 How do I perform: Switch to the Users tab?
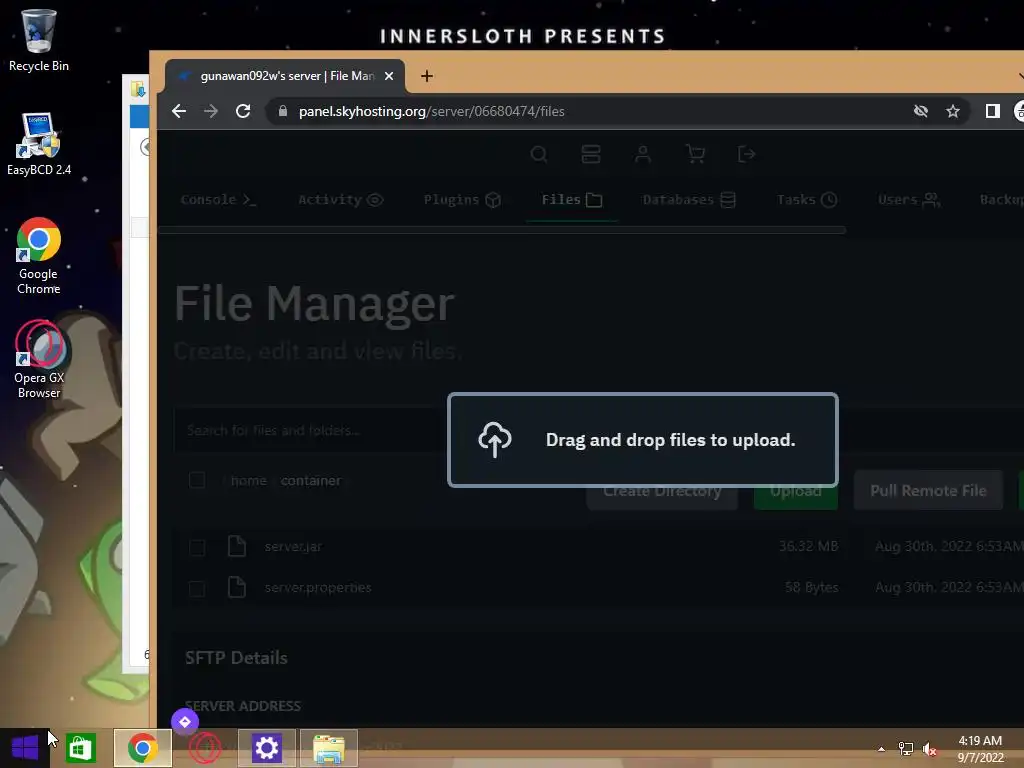tap(909, 200)
